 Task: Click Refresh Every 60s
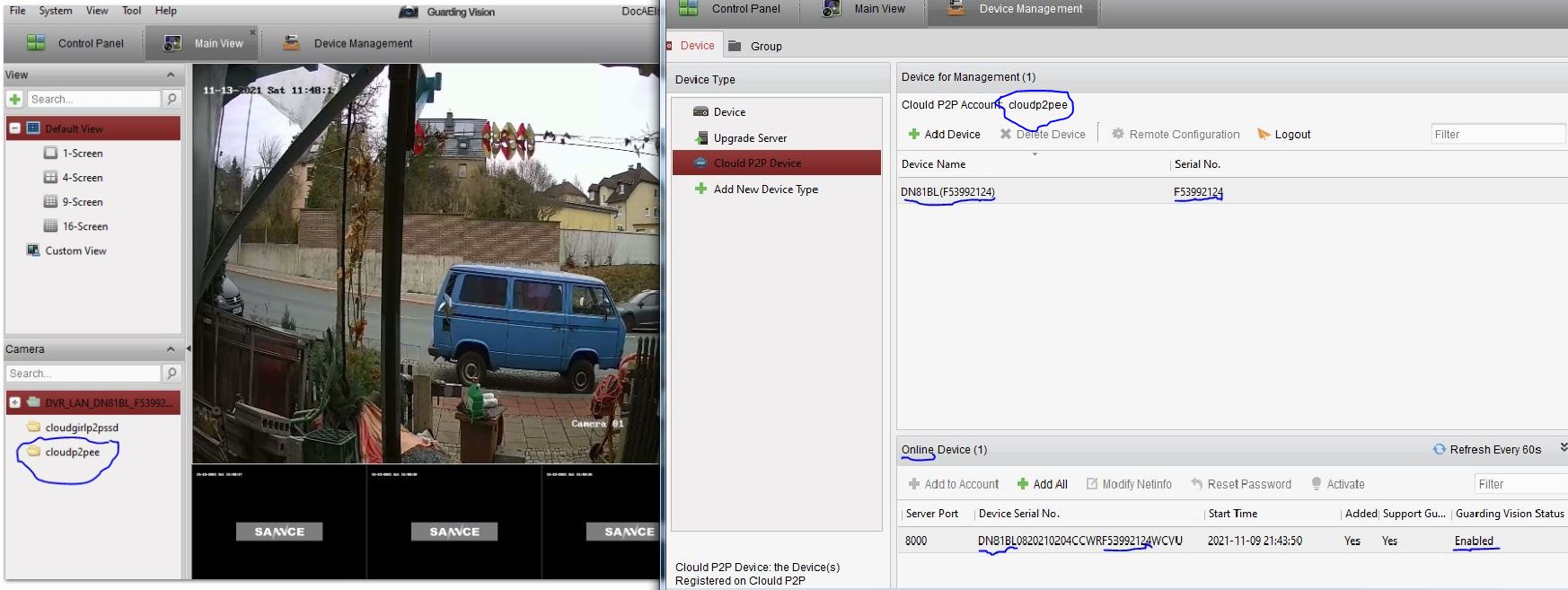(x=1487, y=450)
